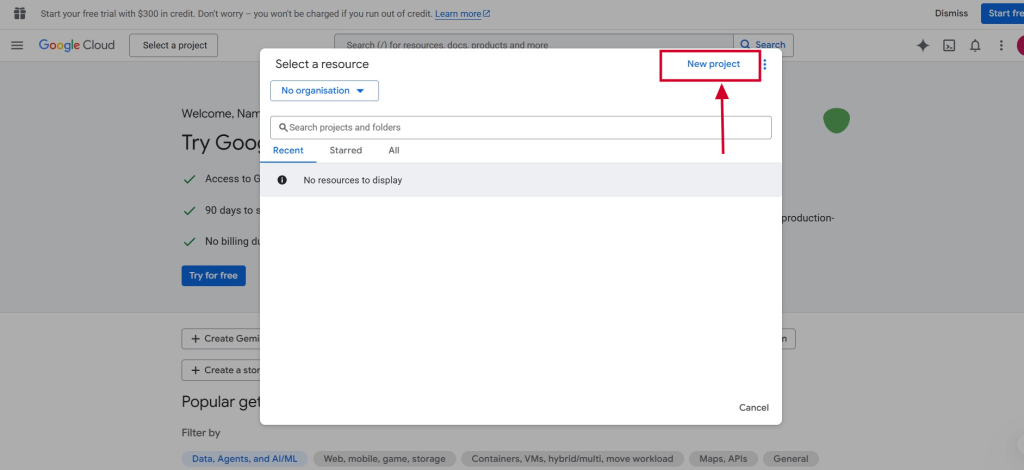Open the notifications bell

[x=975, y=45]
